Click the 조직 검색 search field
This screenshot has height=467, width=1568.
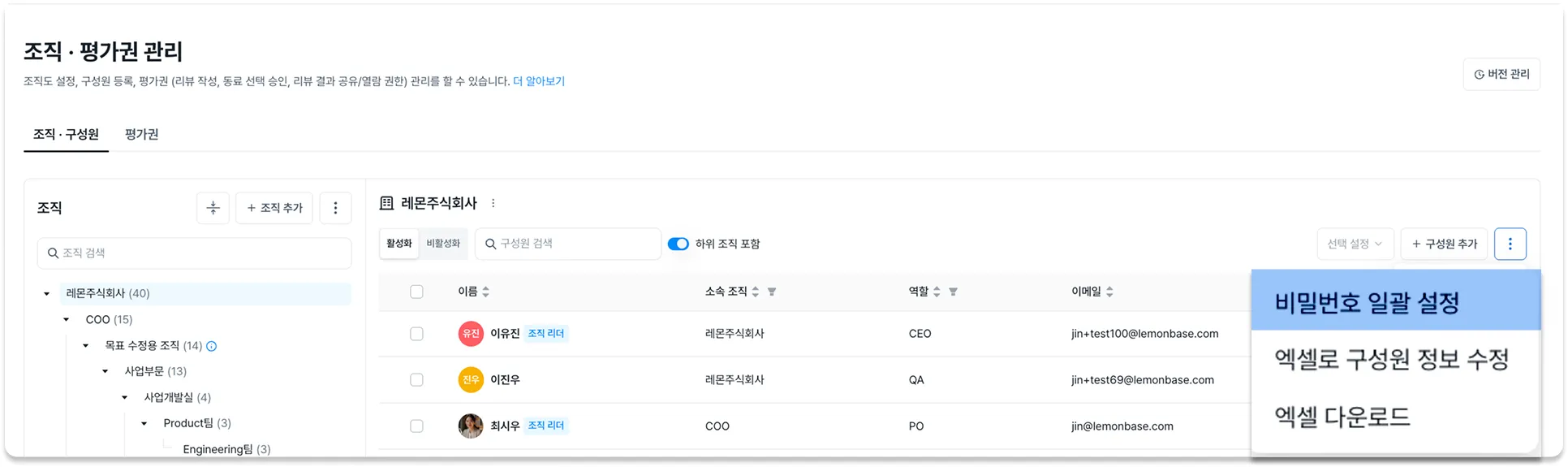tap(194, 253)
